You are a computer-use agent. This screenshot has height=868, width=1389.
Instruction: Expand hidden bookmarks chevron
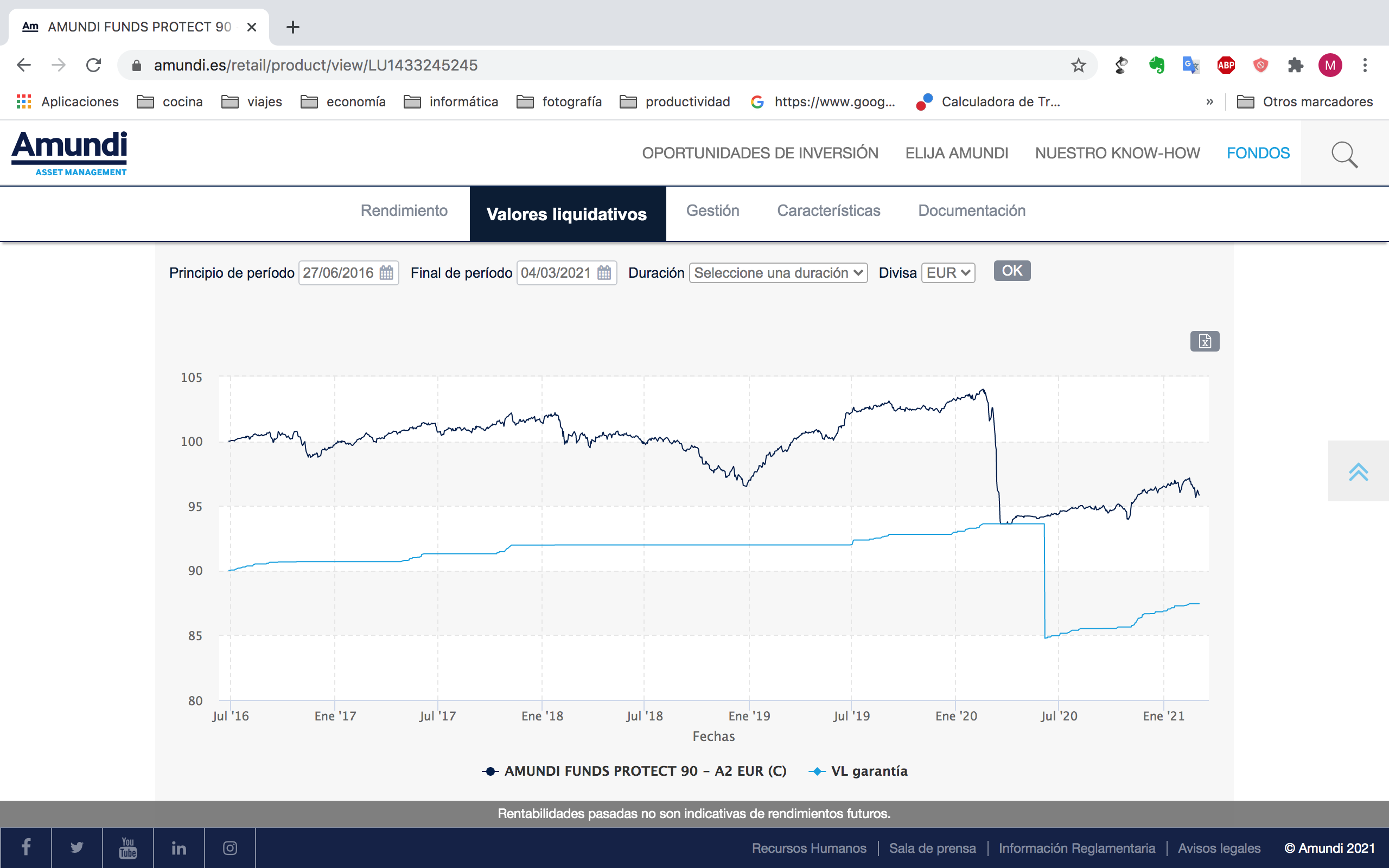[x=1209, y=101]
